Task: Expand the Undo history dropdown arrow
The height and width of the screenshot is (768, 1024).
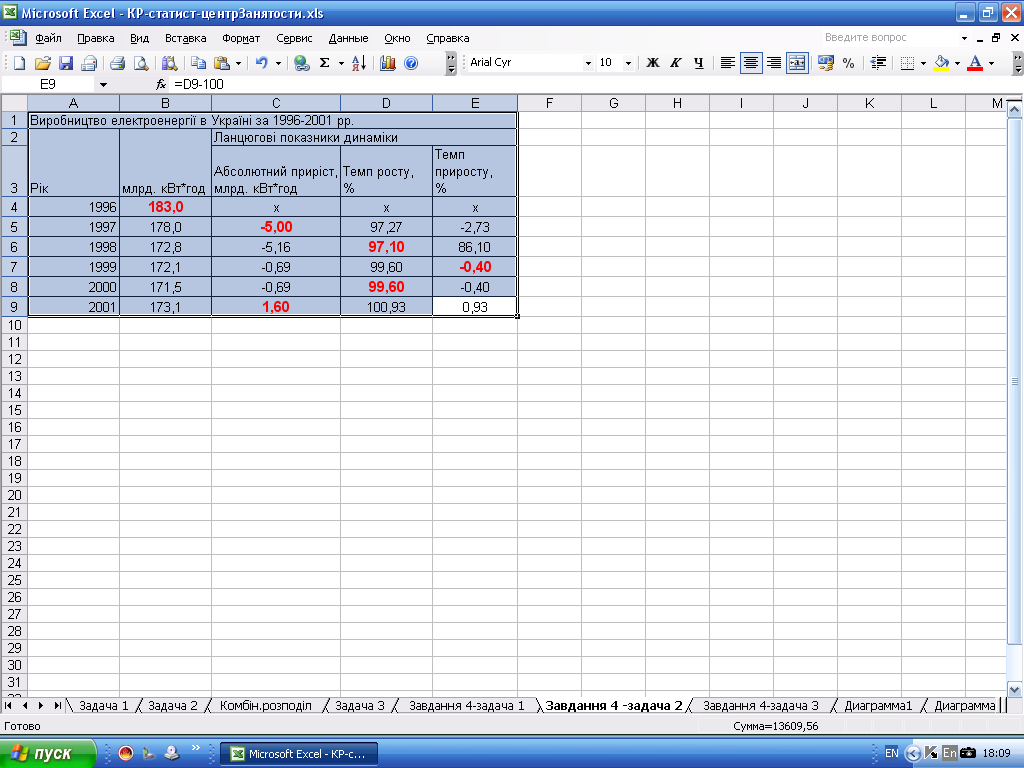Action: coord(278,63)
